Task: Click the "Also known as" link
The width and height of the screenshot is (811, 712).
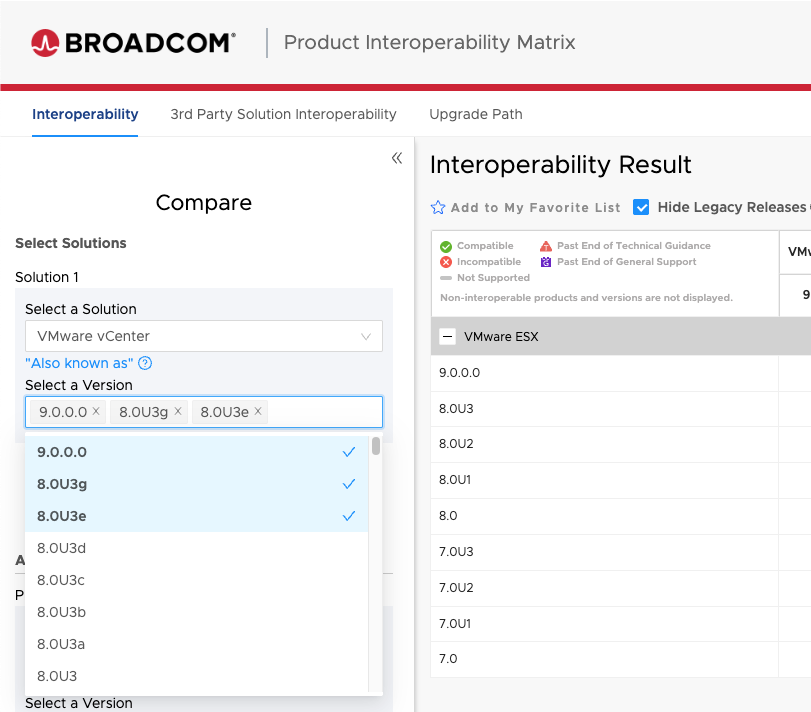Action: [x=79, y=363]
